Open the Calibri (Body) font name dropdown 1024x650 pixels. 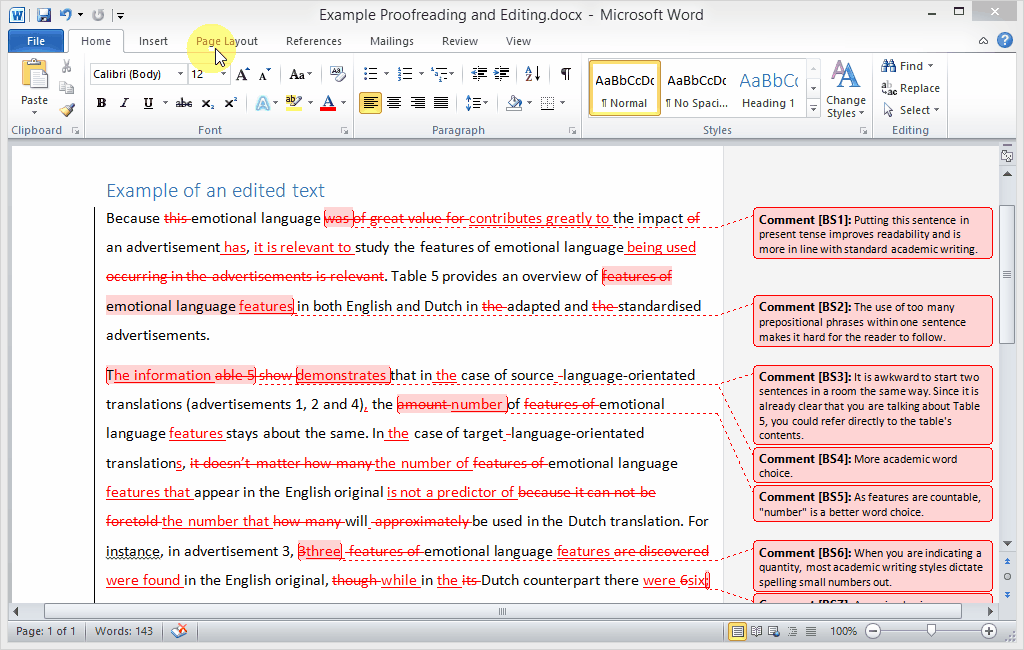click(180, 74)
